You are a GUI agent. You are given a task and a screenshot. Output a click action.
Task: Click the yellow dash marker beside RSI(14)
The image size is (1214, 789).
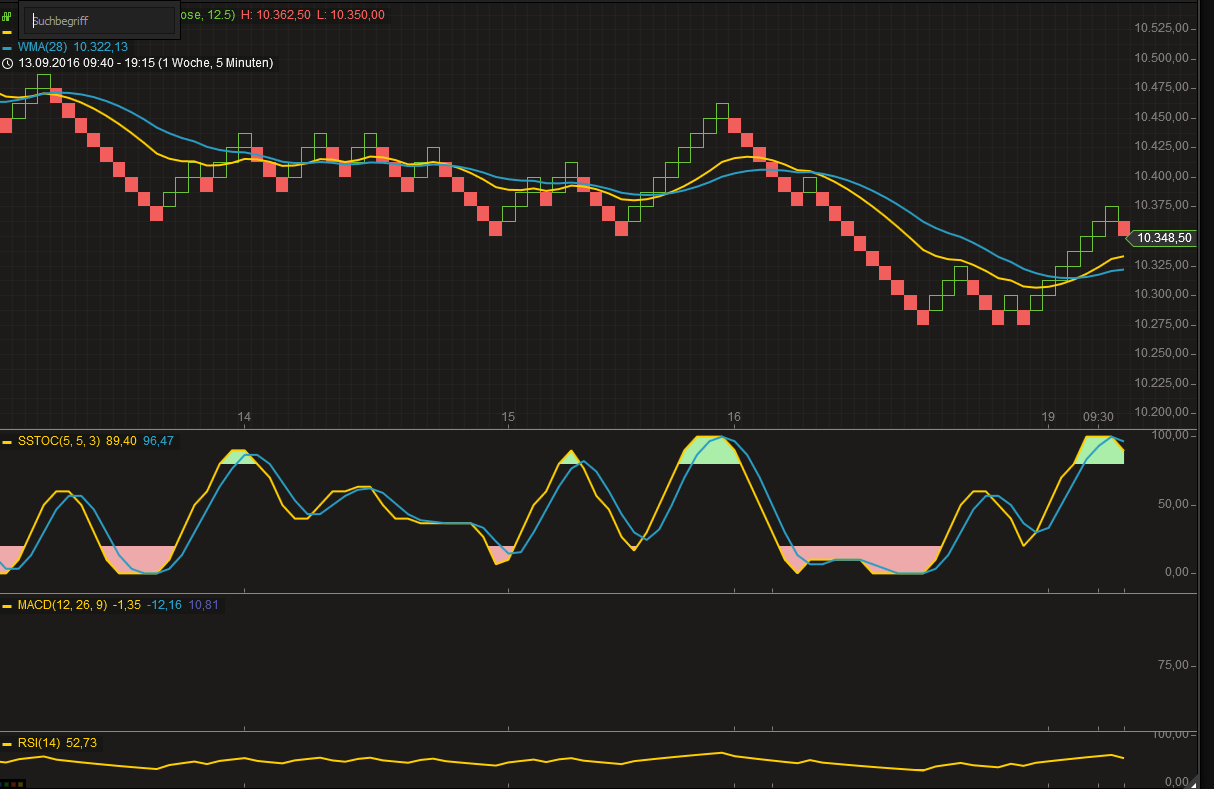[x=6, y=743]
